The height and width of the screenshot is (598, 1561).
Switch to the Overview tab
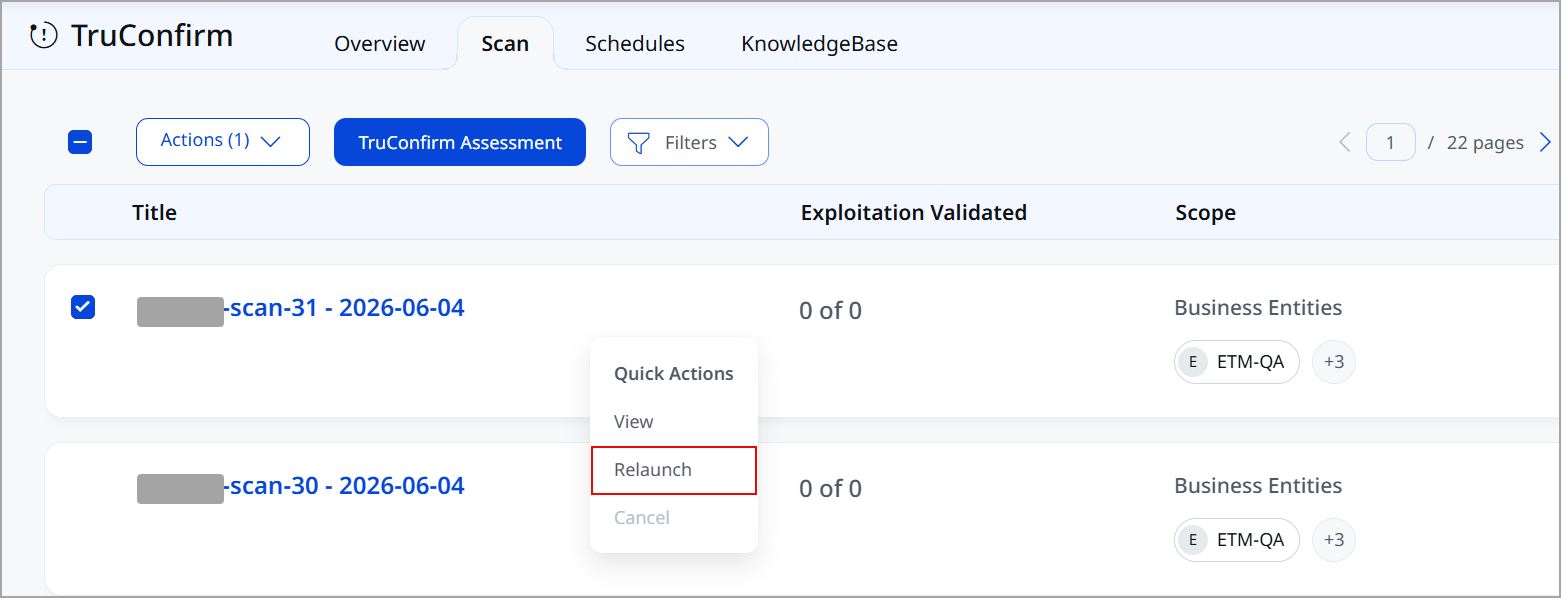(380, 44)
